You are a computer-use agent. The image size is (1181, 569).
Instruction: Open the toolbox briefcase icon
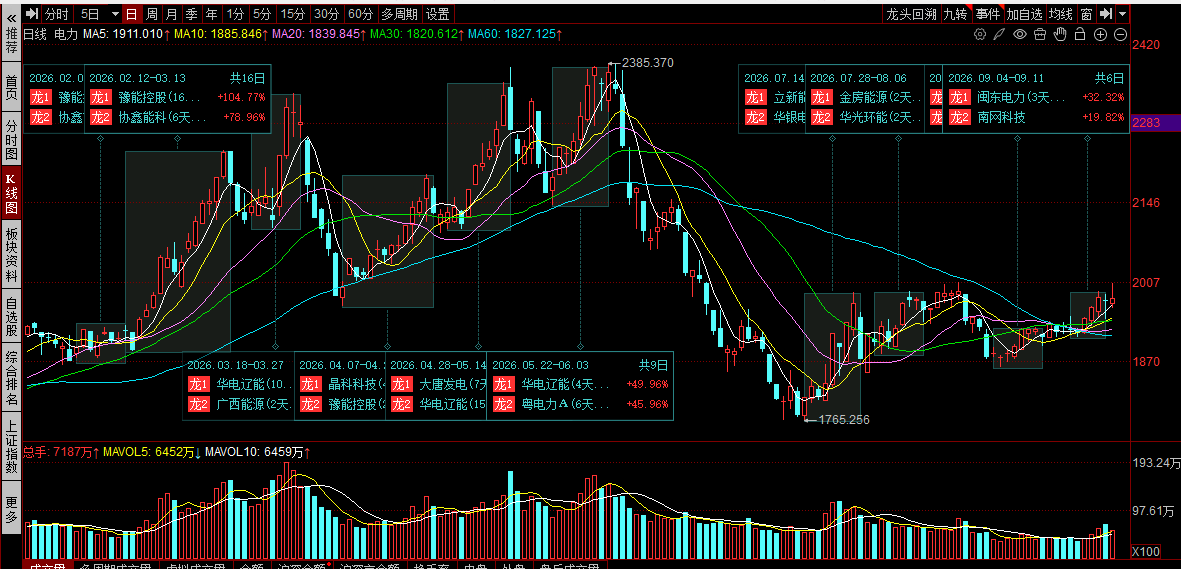[1040, 34]
